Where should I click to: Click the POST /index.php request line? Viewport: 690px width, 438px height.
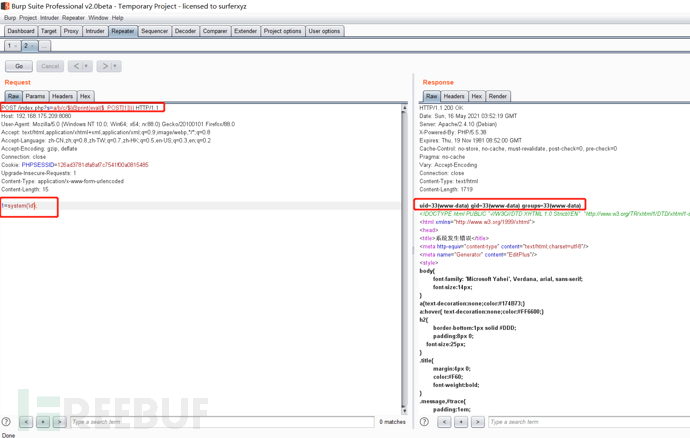click(80, 108)
